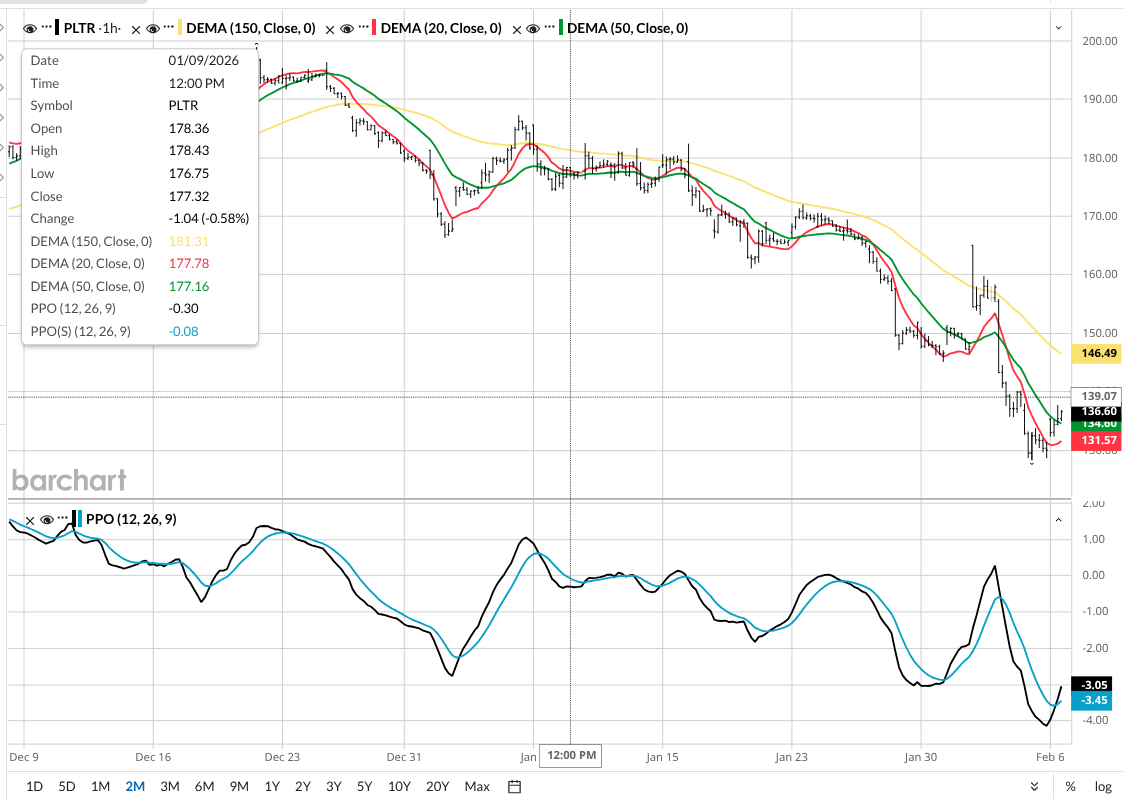Click the PLTR 1h symbol label

(x=92, y=28)
